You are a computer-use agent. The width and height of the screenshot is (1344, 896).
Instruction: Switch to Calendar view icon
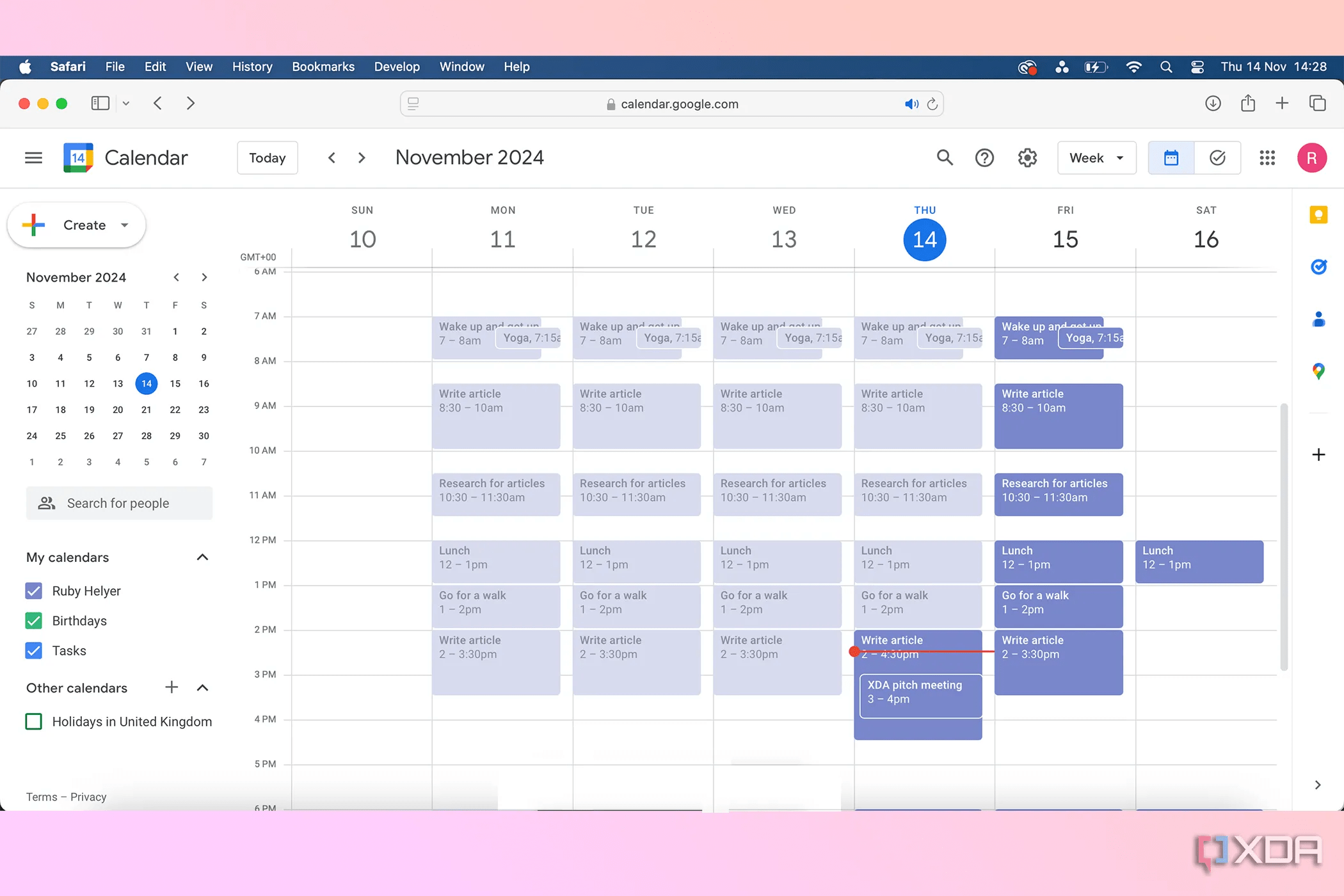1171,157
